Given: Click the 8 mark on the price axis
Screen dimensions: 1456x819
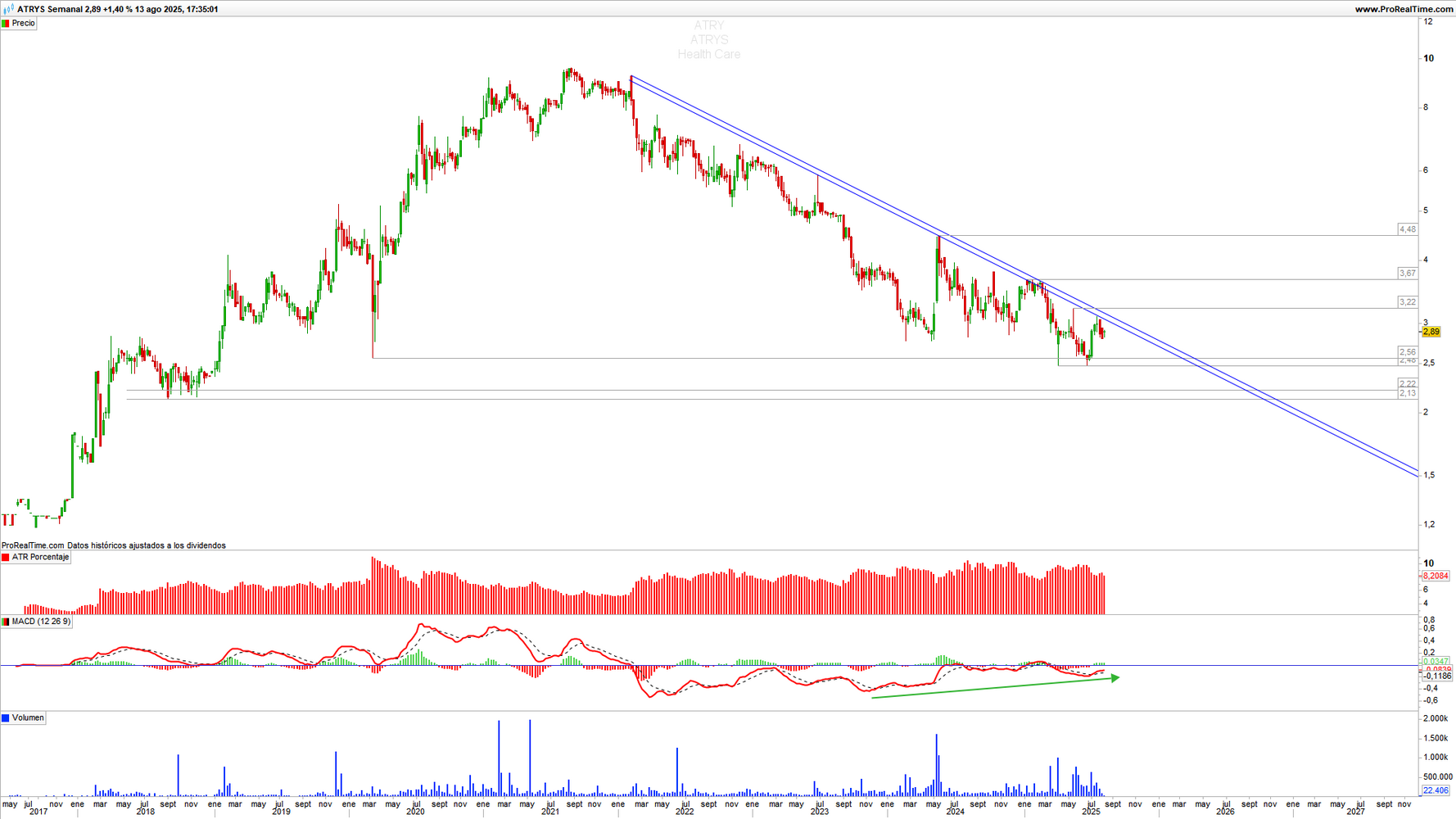Looking at the screenshot, I should tap(1426, 107).
